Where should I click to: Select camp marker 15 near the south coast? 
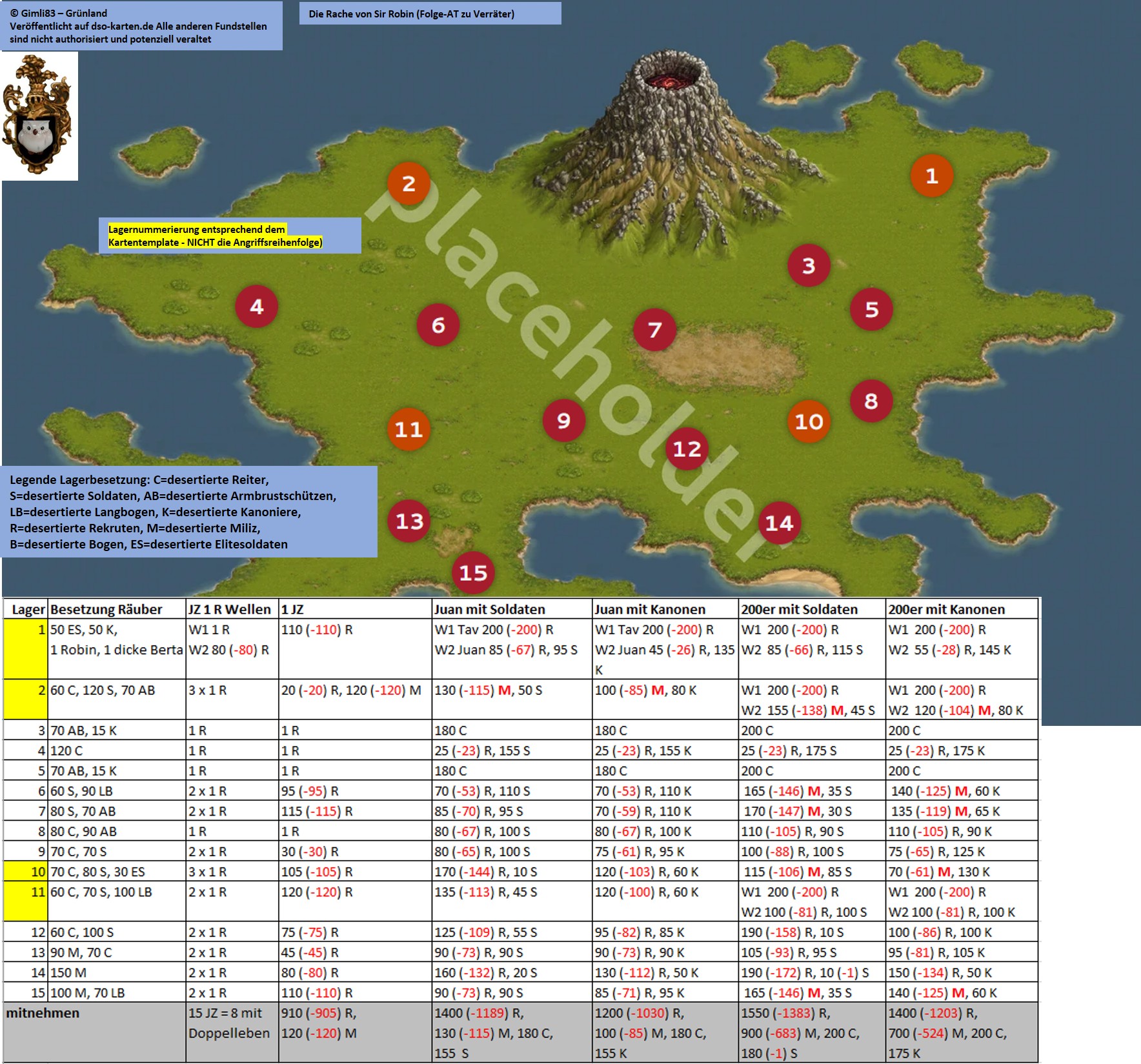pyautogui.click(x=473, y=572)
